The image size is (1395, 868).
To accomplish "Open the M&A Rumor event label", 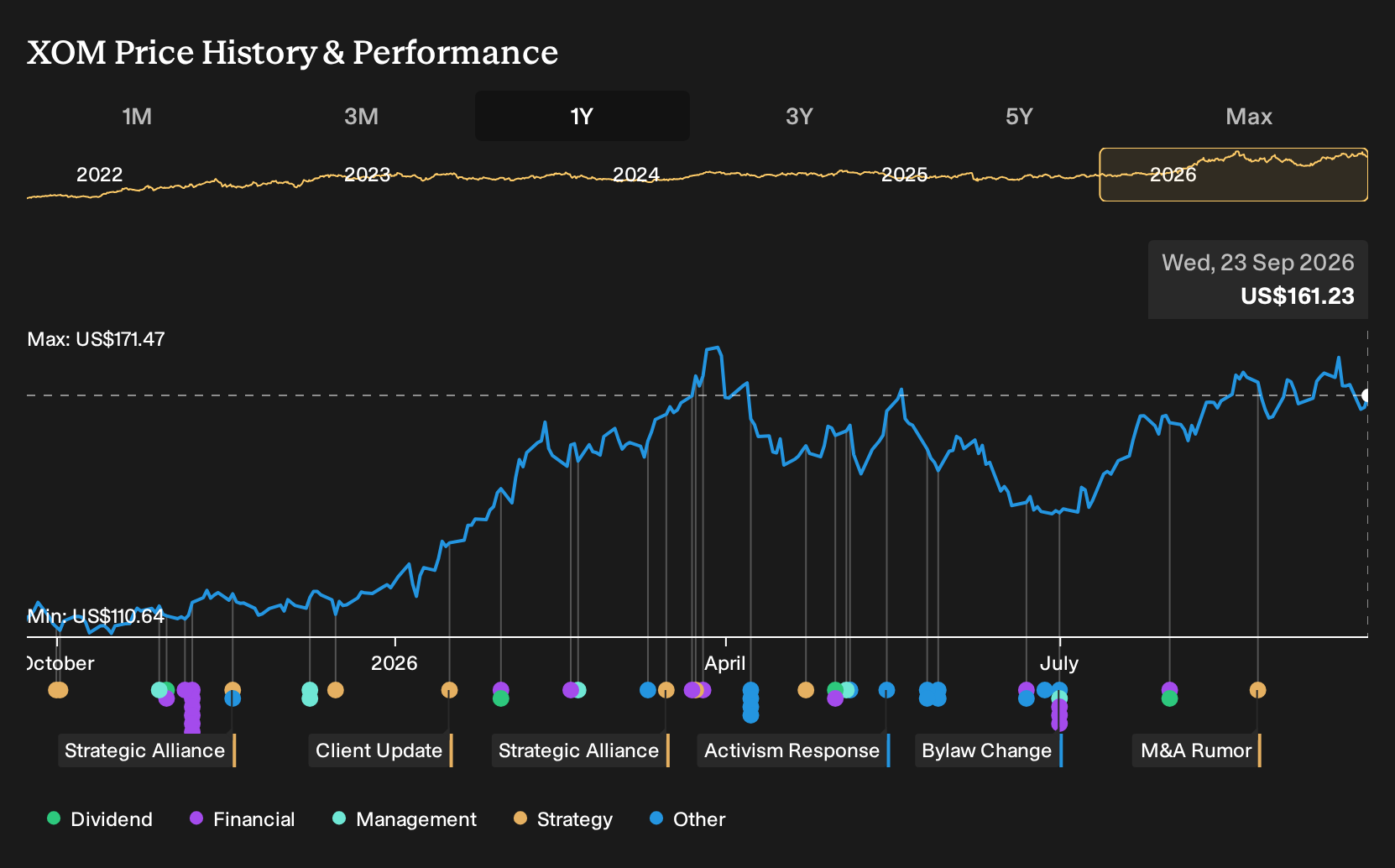I will coord(1197,750).
